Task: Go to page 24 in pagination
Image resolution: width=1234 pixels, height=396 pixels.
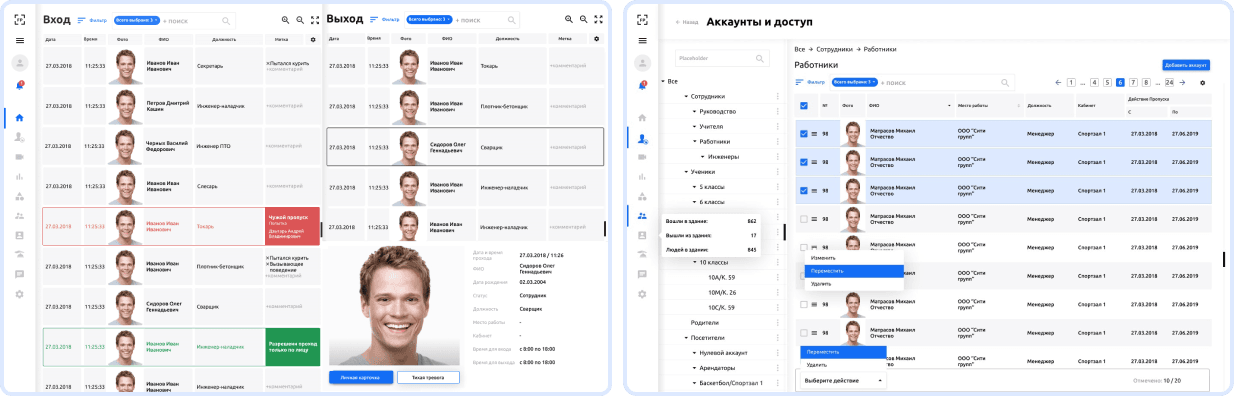Action: pos(1169,82)
